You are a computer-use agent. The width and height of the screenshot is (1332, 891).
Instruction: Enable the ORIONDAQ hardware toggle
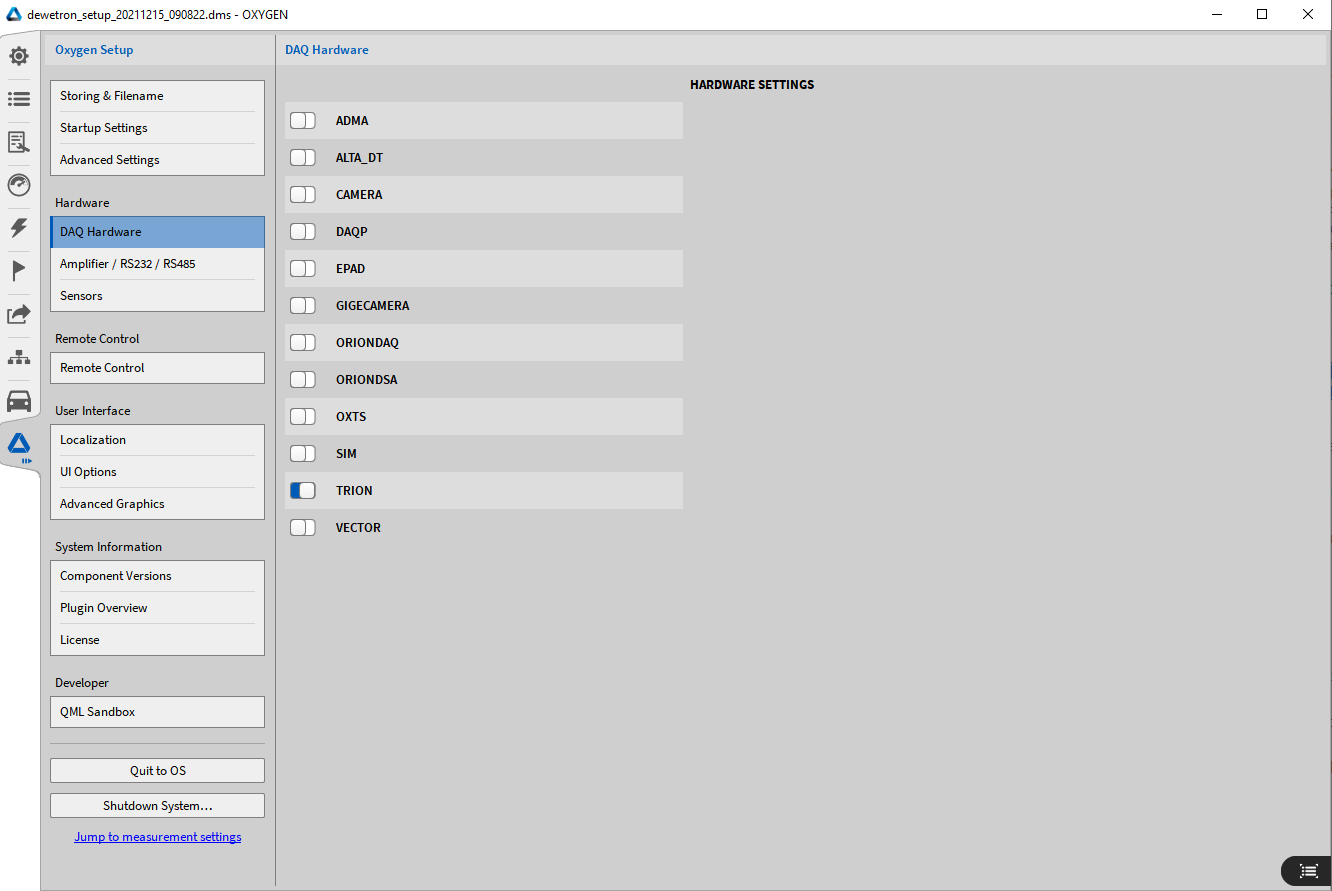303,343
